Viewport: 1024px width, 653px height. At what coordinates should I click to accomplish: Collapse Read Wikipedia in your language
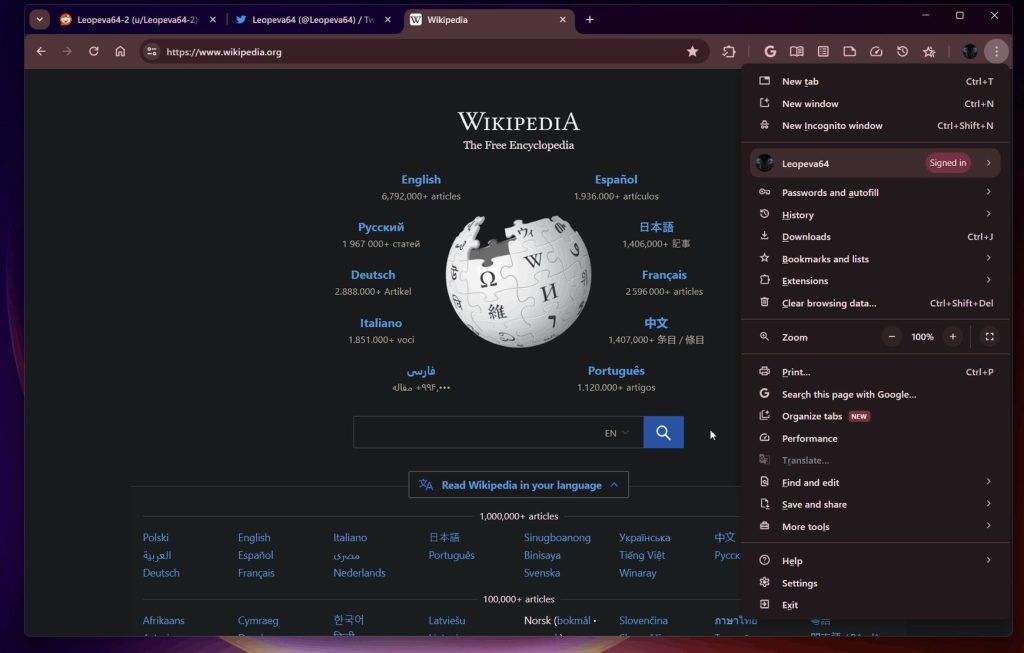coord(519,485)
